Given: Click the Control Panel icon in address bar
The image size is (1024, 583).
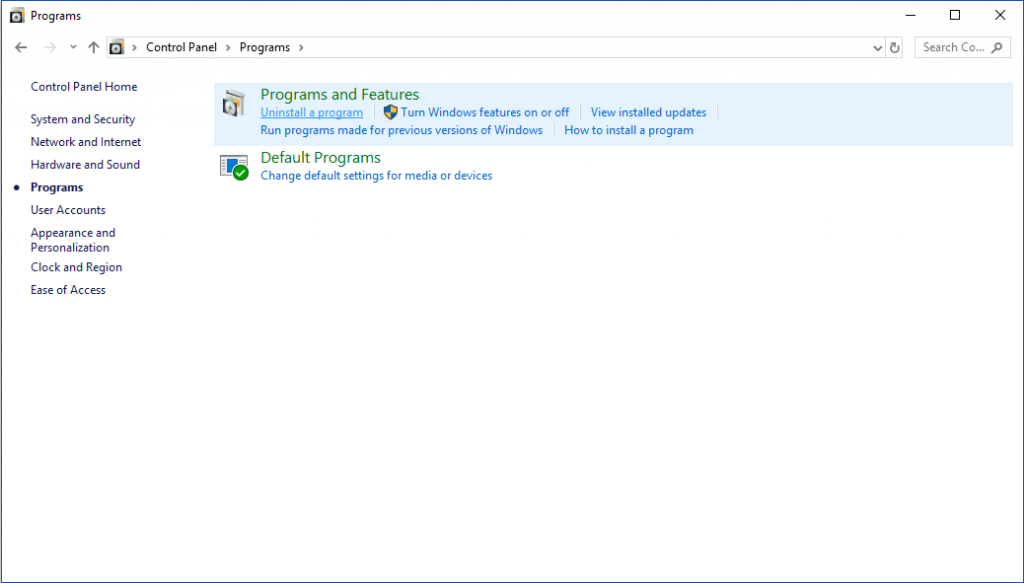Looking at the screenshot, I should point(116,47).
